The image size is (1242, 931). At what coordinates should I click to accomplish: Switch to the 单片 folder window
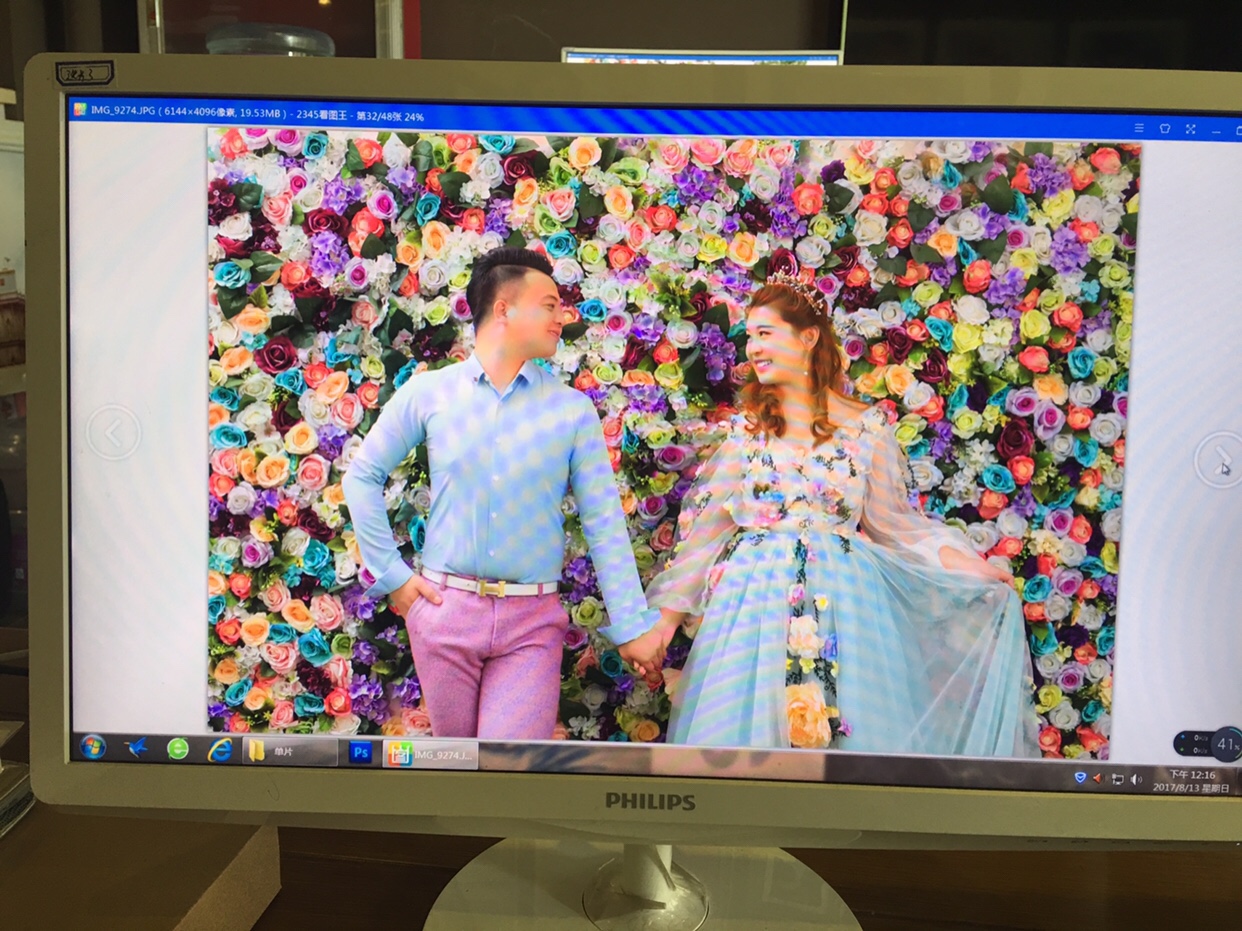pyautogui.click(x=290, y=750)
